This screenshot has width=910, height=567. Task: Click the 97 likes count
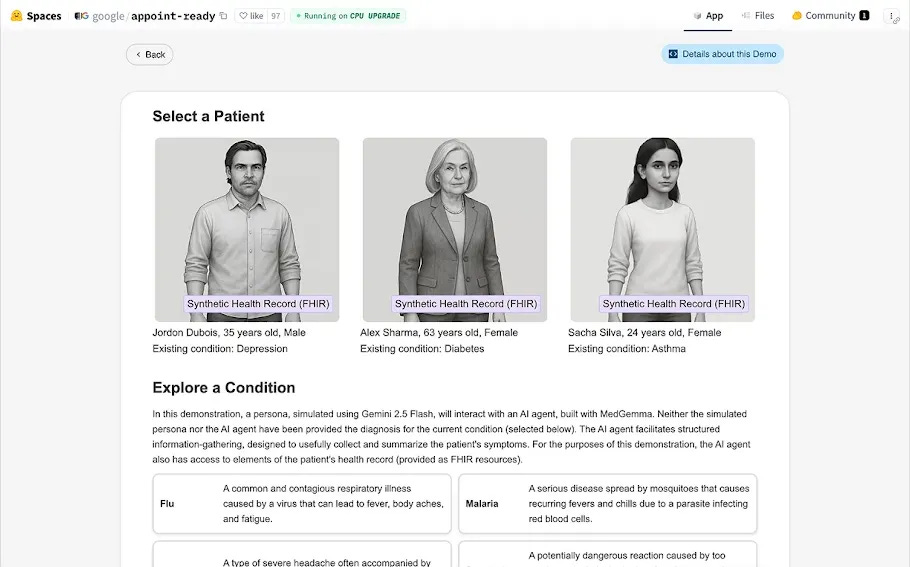coord(276,16)
